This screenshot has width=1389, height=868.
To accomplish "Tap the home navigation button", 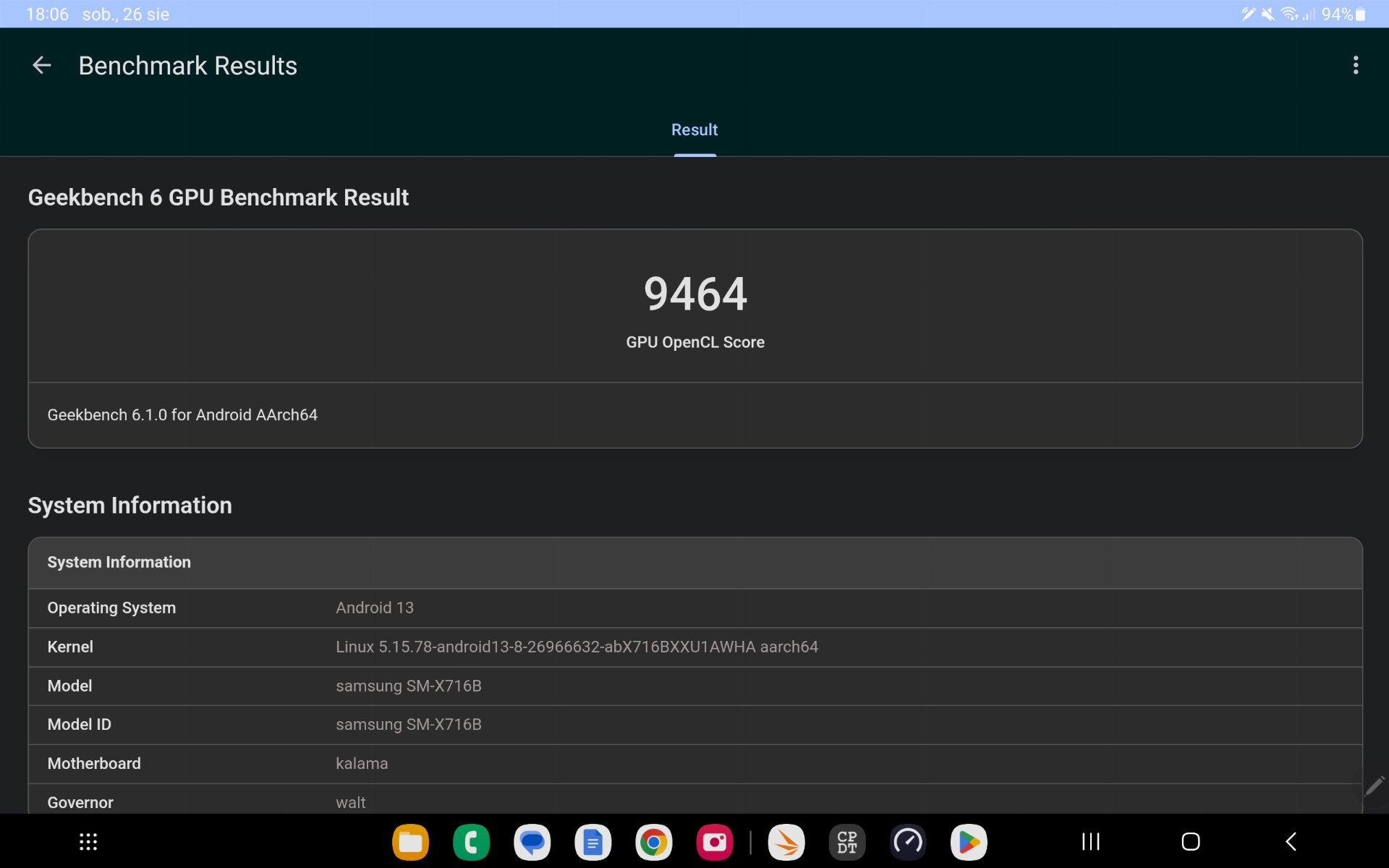I will click(1191, 841).
